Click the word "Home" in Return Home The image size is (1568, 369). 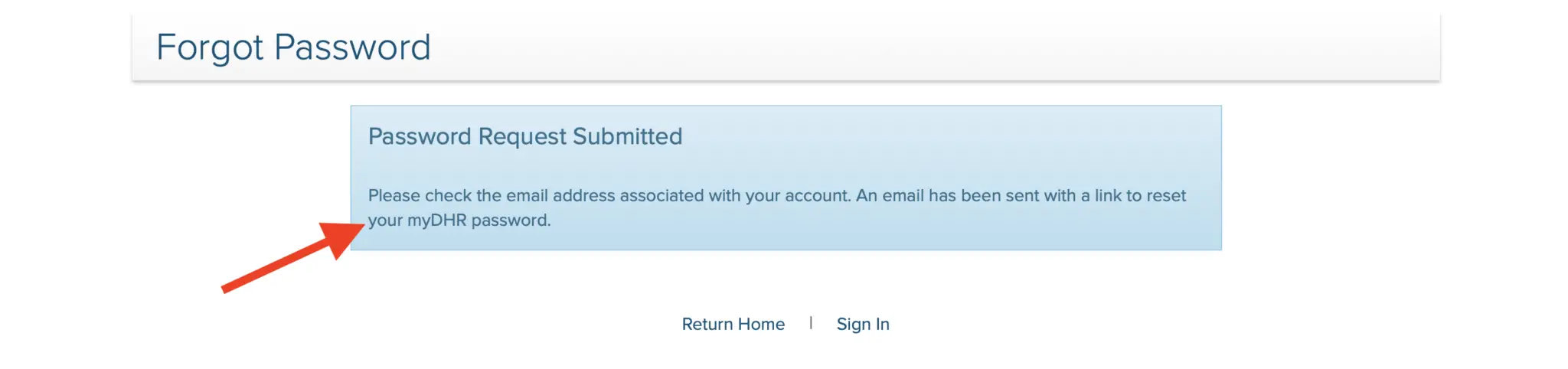pyautogui.click(x=762, y=324)
